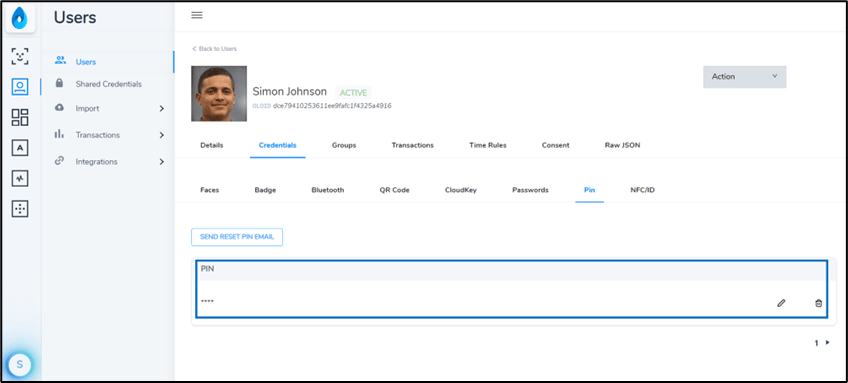Switch to the Raw JSON tab

pos(622,145)
